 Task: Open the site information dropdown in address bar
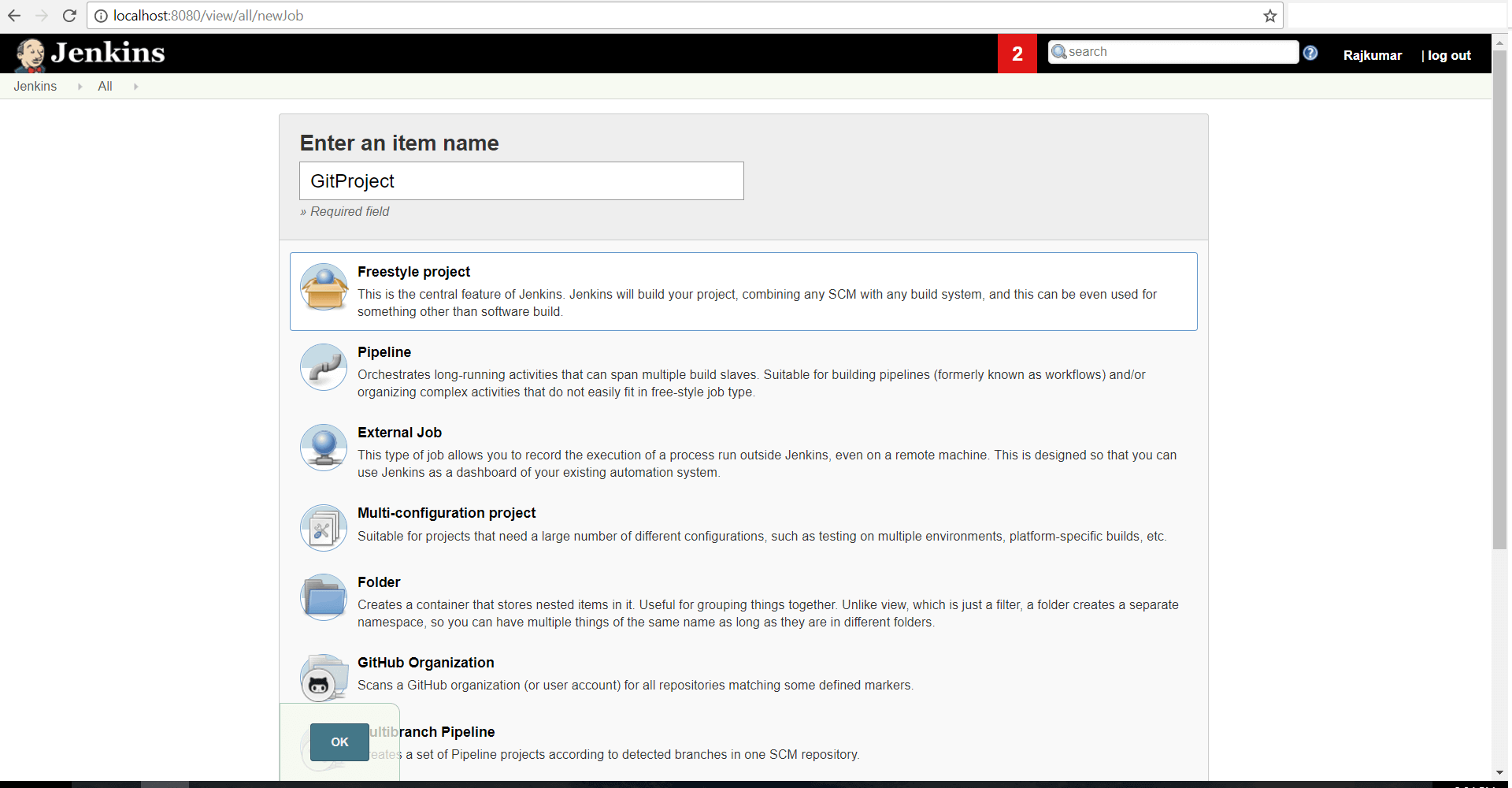101,15
